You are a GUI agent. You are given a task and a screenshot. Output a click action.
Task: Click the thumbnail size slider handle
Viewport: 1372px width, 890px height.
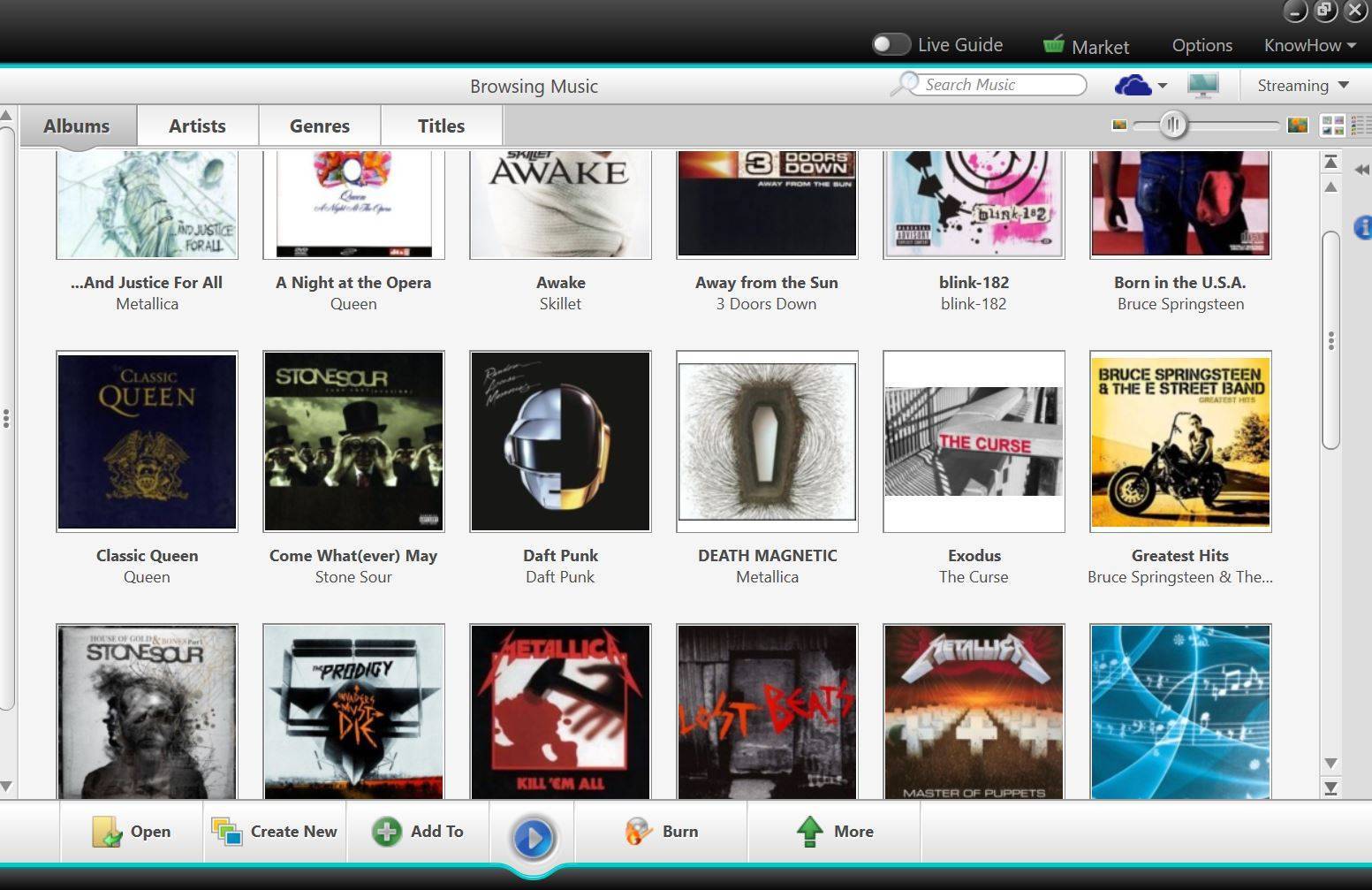point(1172,125)
